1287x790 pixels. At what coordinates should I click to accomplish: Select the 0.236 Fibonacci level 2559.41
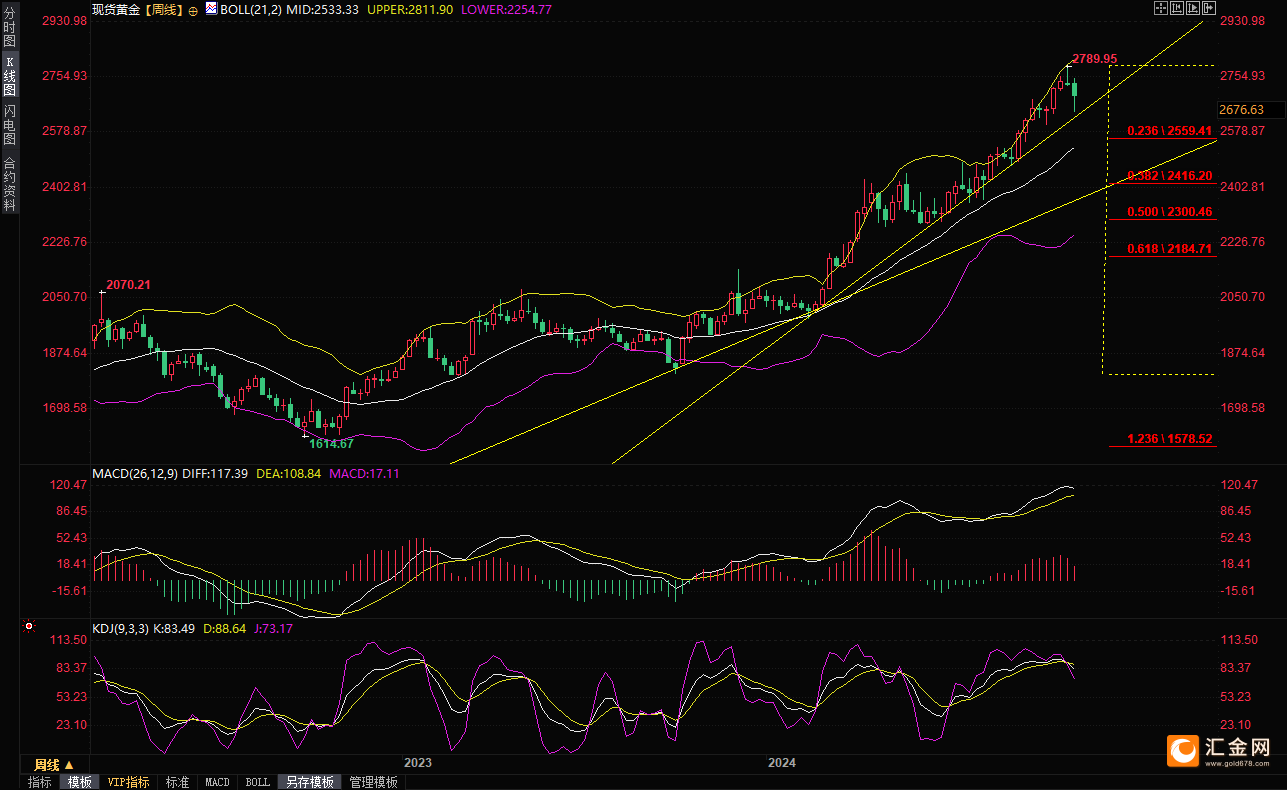pos(1169,131)
